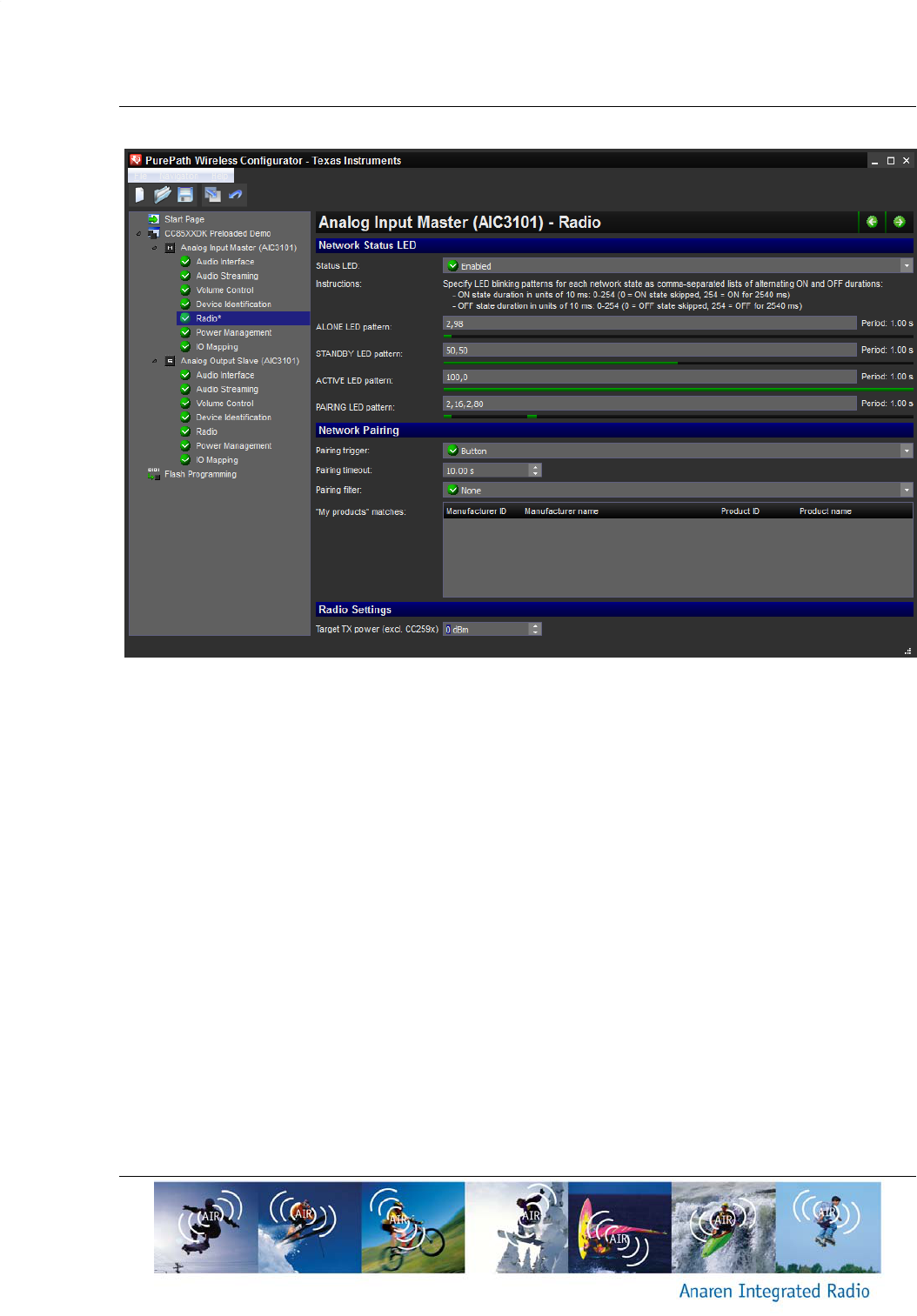Select Analog Output Slave (AIC3101) node

click(239, 361)
